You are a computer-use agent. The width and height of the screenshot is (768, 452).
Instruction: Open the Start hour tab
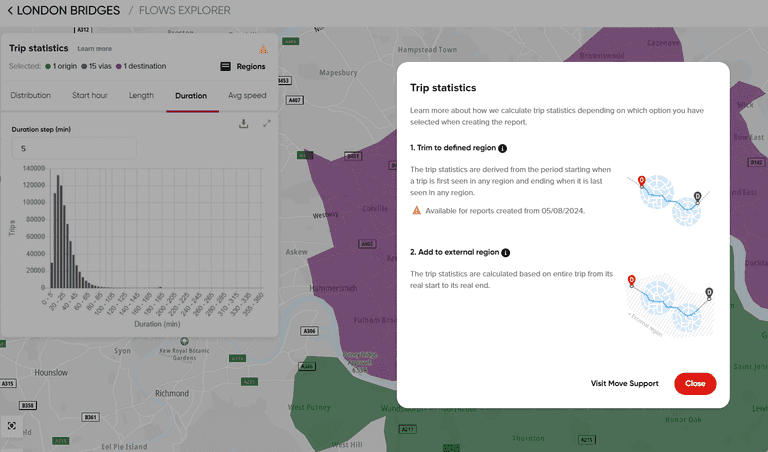(x=90, y=96)
